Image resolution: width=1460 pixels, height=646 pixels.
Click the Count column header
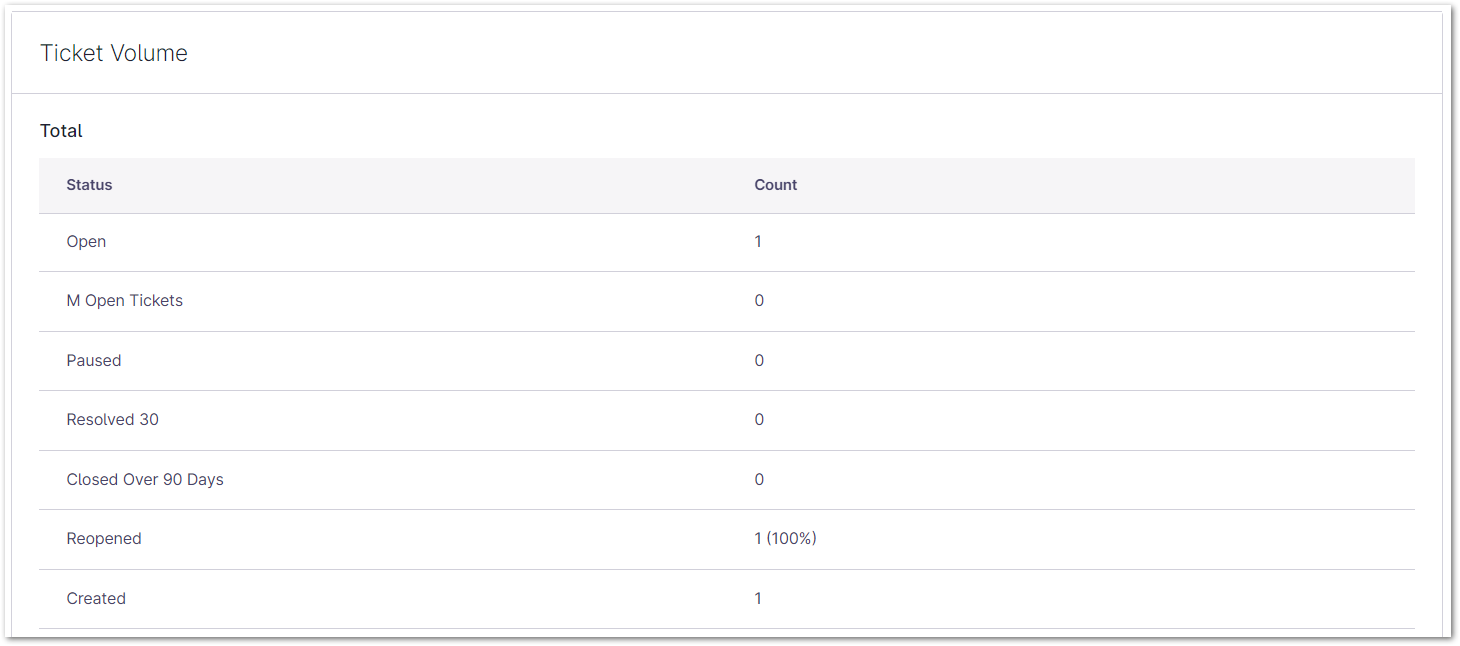point(775,185)
